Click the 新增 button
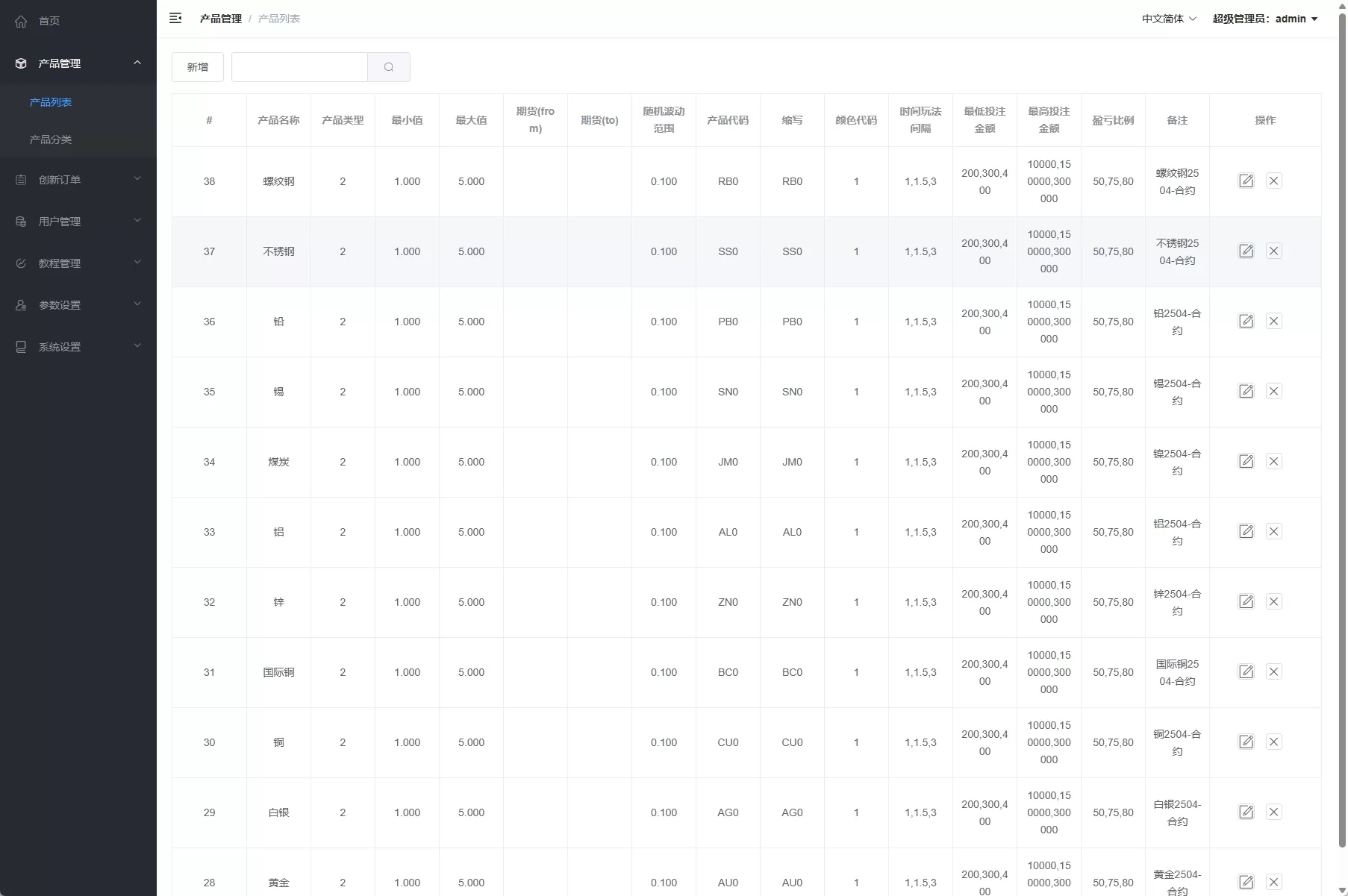 coord(198,67)
